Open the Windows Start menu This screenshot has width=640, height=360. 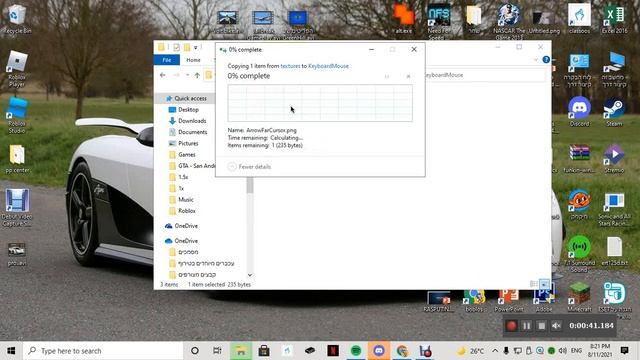pos(11,351)
